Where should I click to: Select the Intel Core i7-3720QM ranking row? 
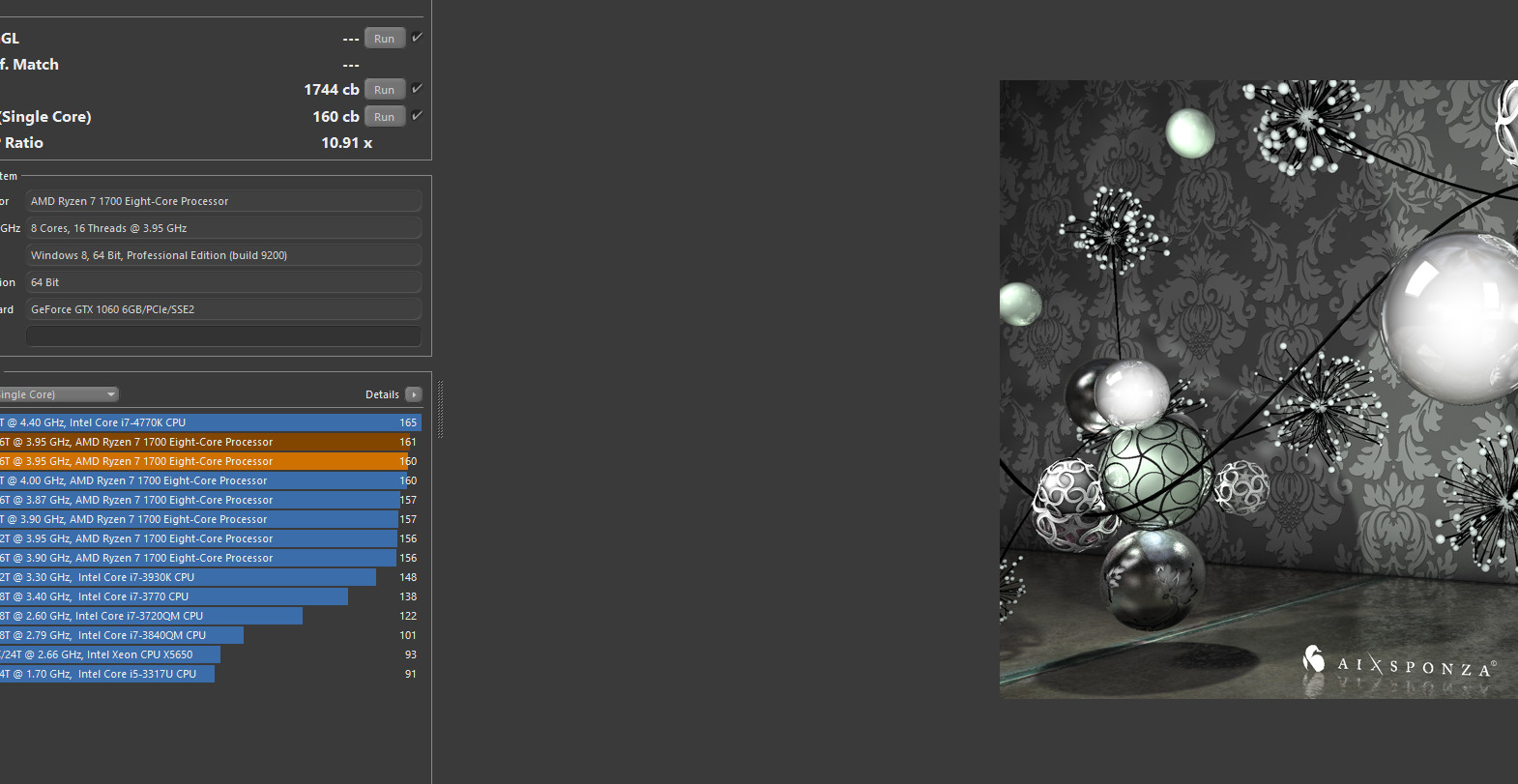tap(211, 616)
